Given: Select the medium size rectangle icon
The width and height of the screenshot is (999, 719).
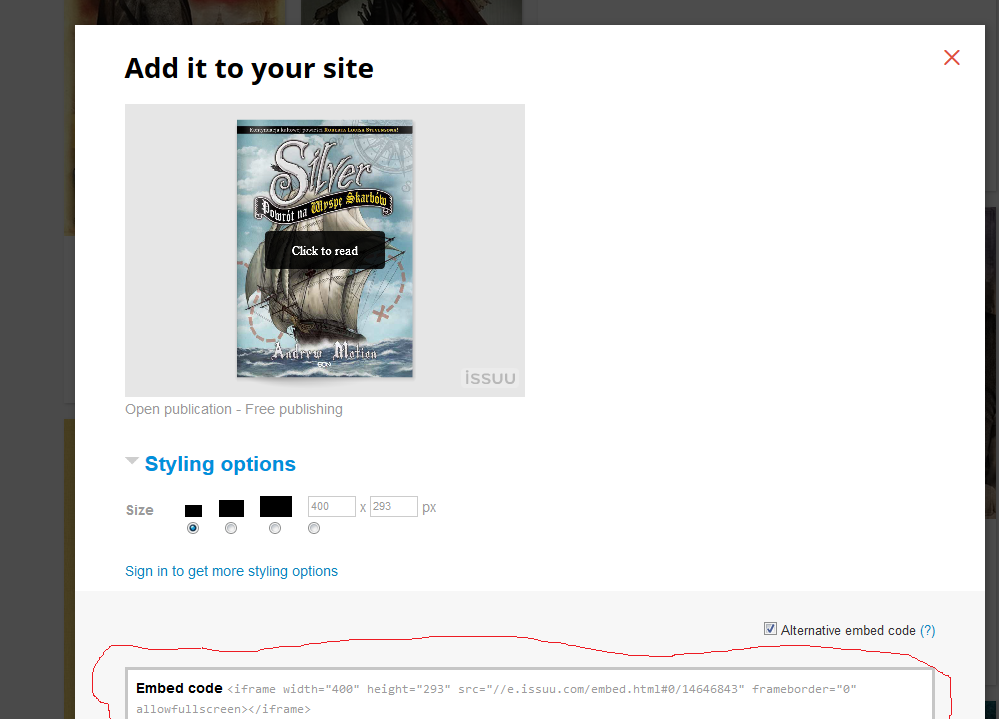Looking at the screenshot, I should point(231,508).
